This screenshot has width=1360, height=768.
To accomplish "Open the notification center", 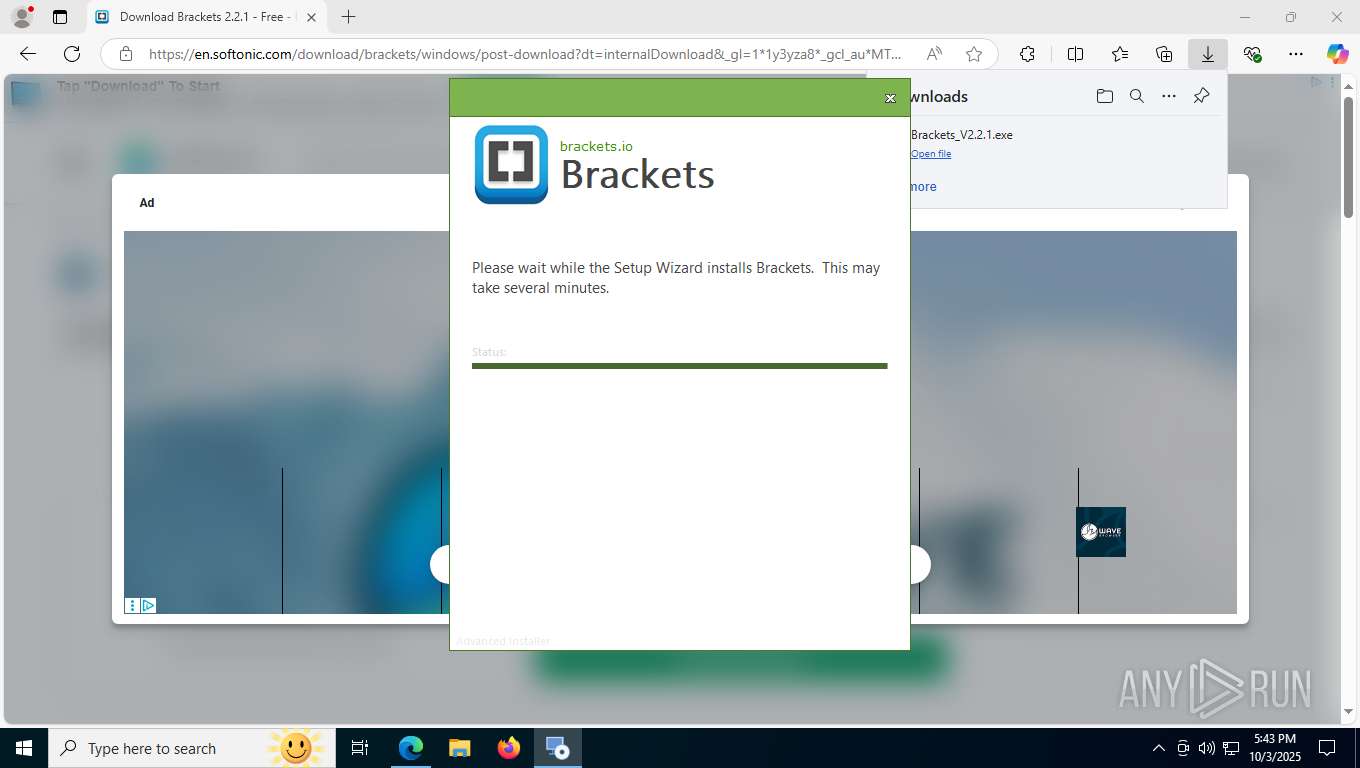I will pyautogui.click(x=1327, y=748).
